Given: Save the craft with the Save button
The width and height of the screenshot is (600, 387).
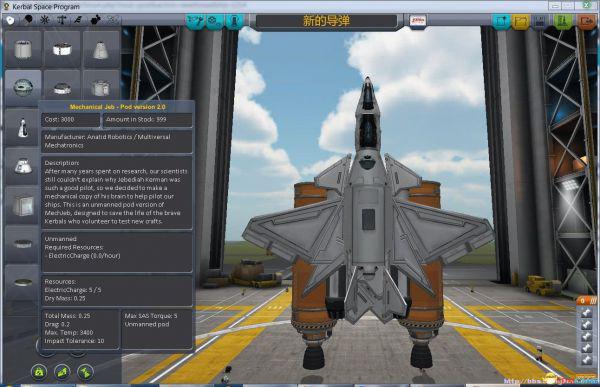Looking at the screenshot, I should [x=540, y=21].
